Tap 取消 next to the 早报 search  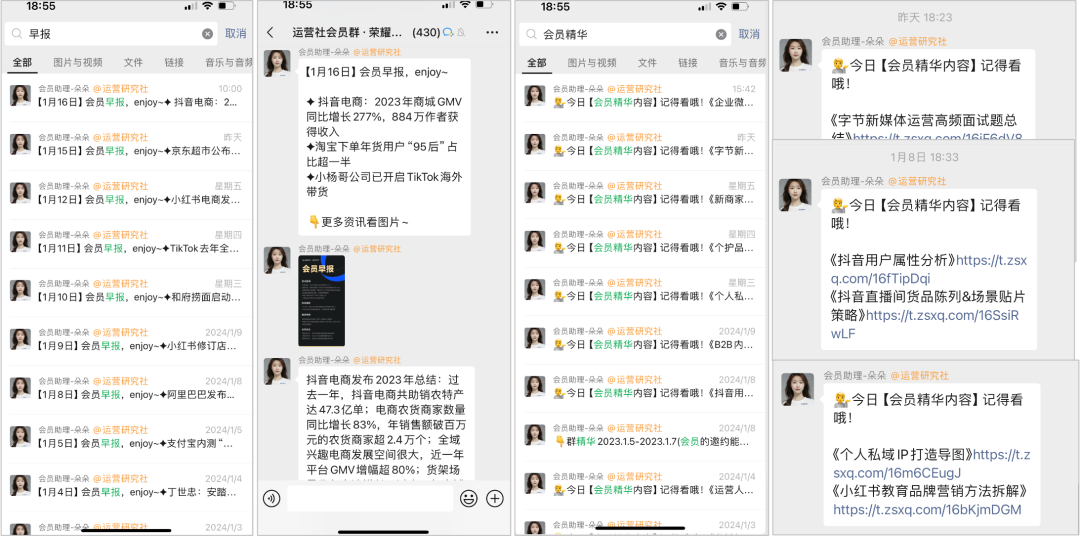pos(236,34)
